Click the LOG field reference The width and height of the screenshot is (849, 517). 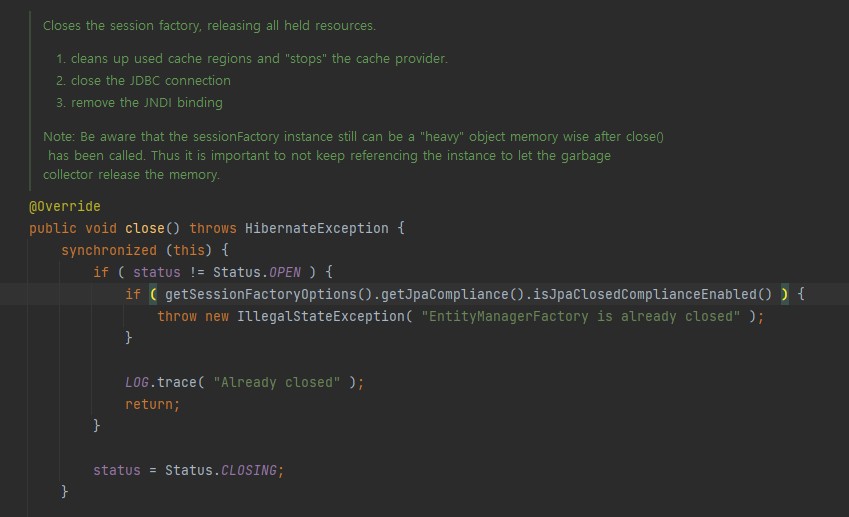[137, 382]
